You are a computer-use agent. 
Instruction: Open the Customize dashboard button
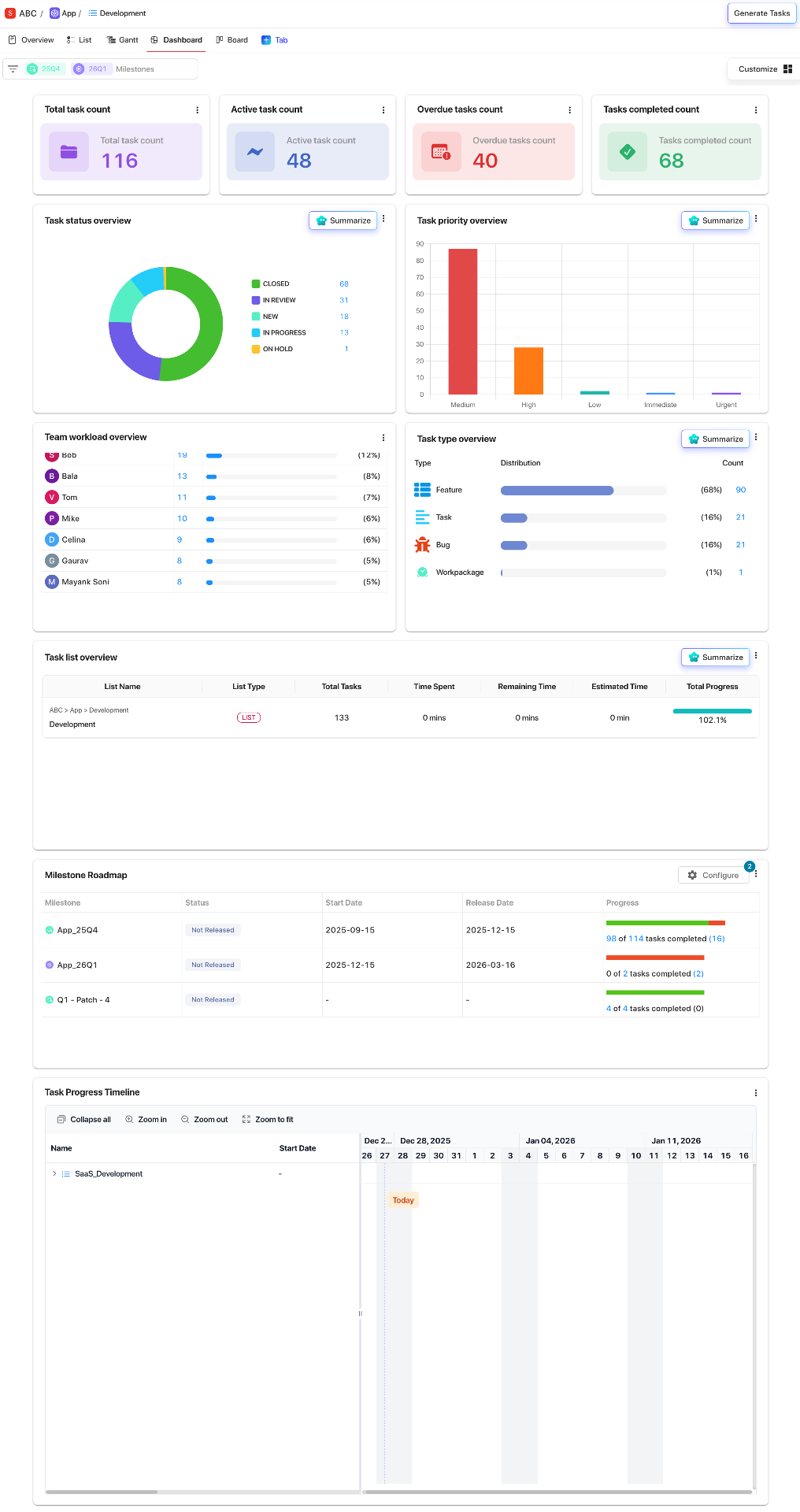[765, 69]
